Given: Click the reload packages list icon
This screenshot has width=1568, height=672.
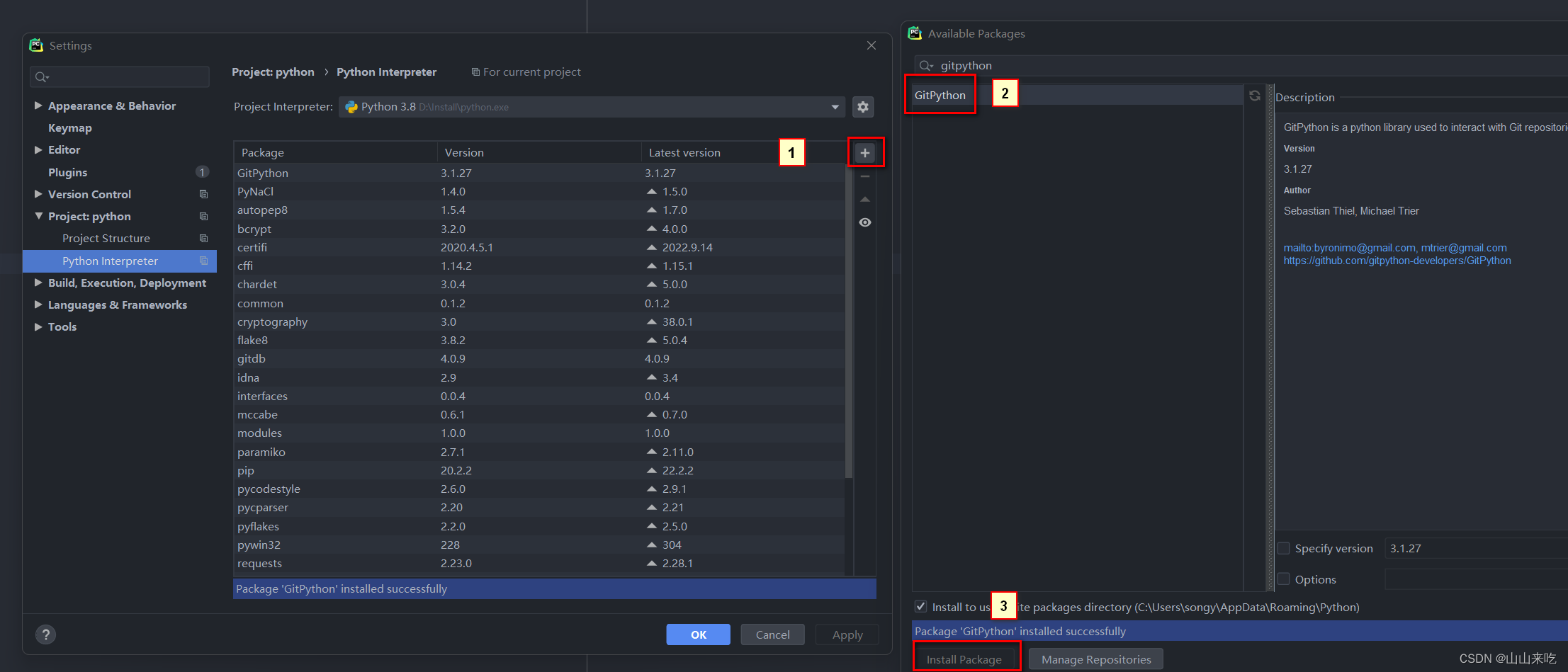Looking at the screenshot, I should pos(1255,96).
